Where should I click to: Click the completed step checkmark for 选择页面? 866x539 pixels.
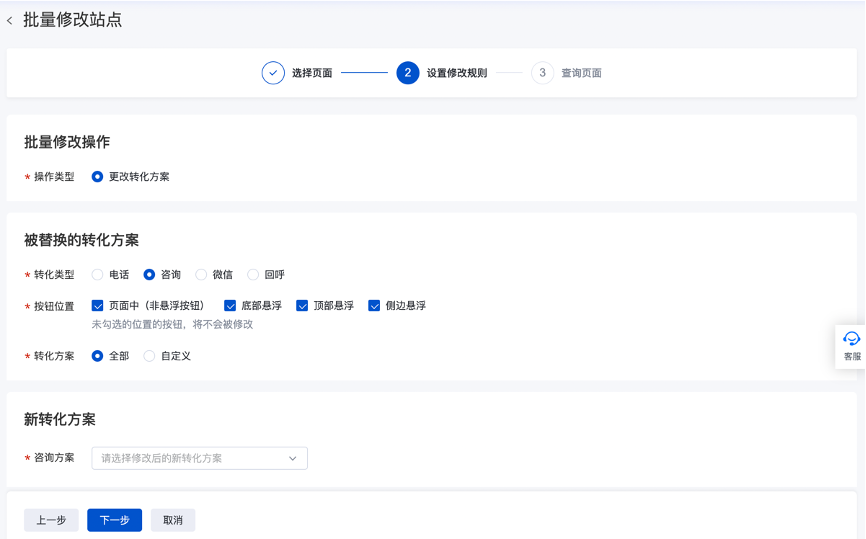click(273, 73)
